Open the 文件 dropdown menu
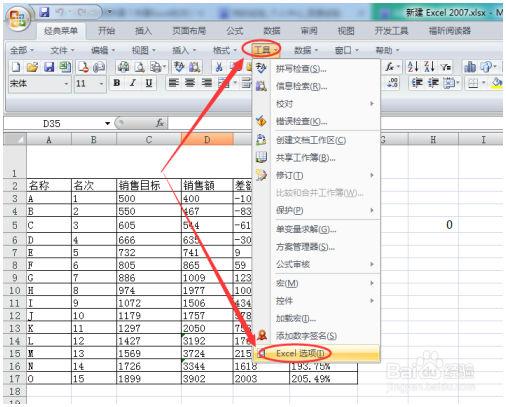Viewport: 506px width, 407px height. [x=62, y=50]
